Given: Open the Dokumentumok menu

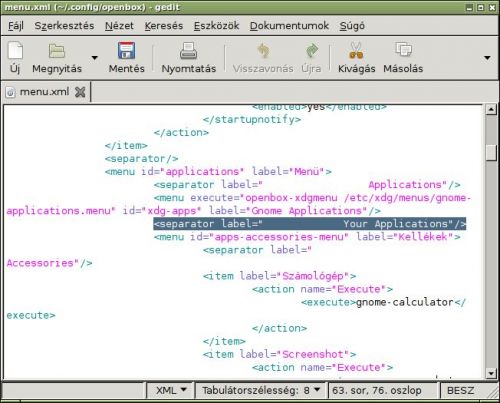Looking at the screenshot, I should (x=289, y=26).
